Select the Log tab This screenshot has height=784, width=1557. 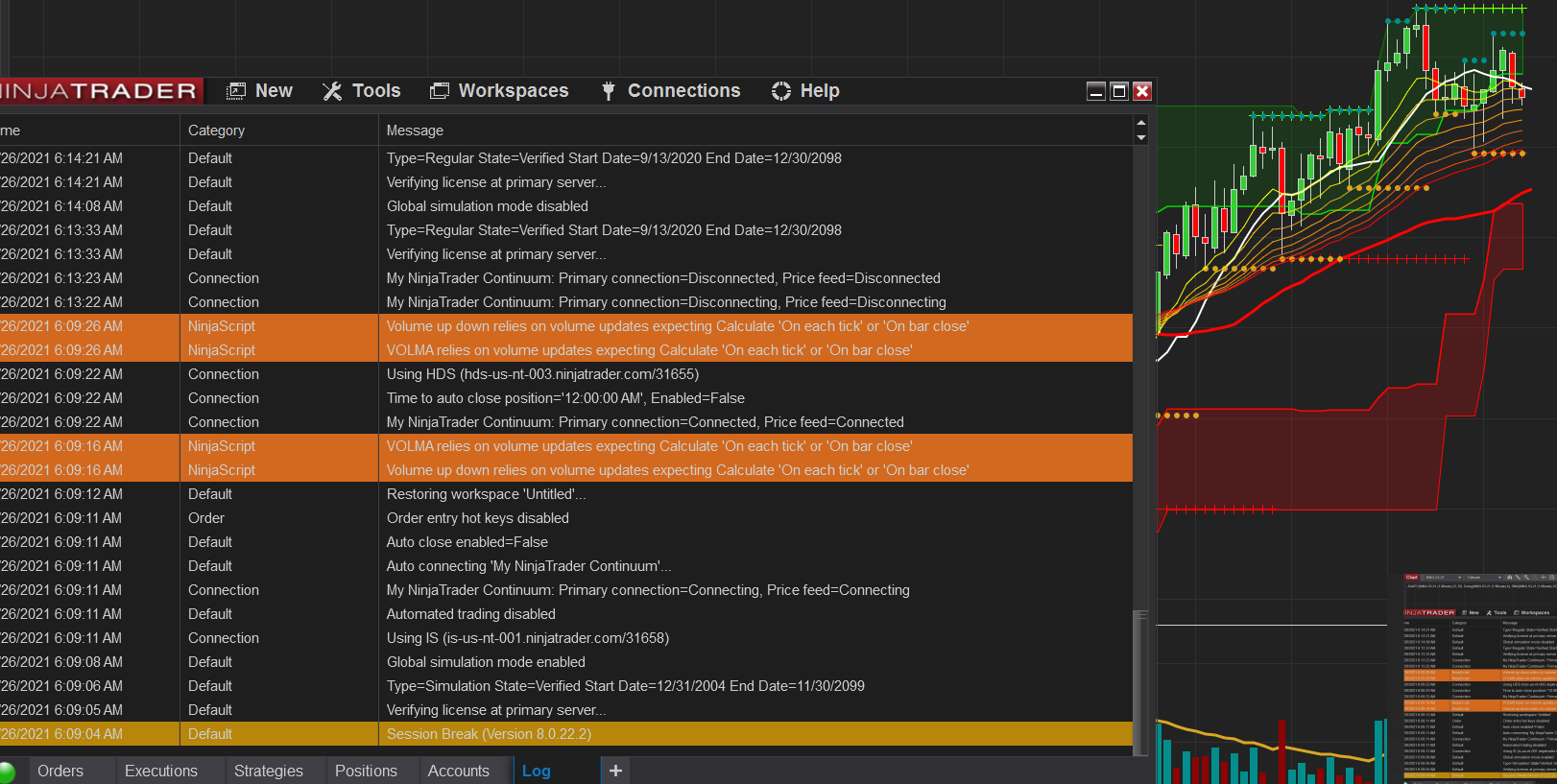coord(537,771)
